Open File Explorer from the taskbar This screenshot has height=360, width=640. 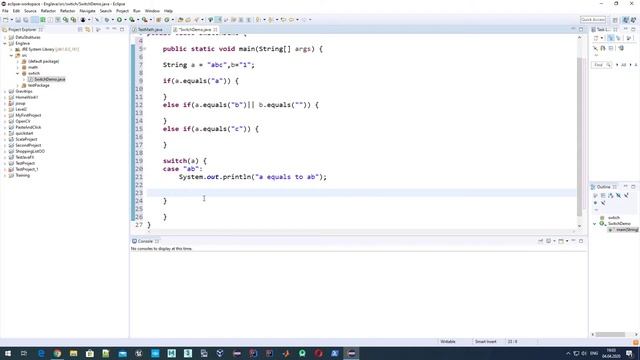tap(73, 353)
